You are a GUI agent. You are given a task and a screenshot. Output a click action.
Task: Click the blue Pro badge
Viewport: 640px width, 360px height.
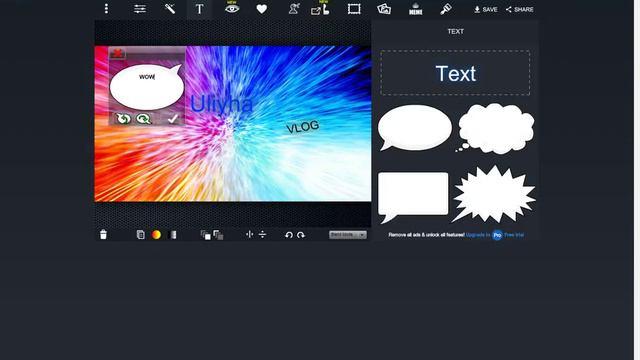pyautogui.click(x=497, y=235)
